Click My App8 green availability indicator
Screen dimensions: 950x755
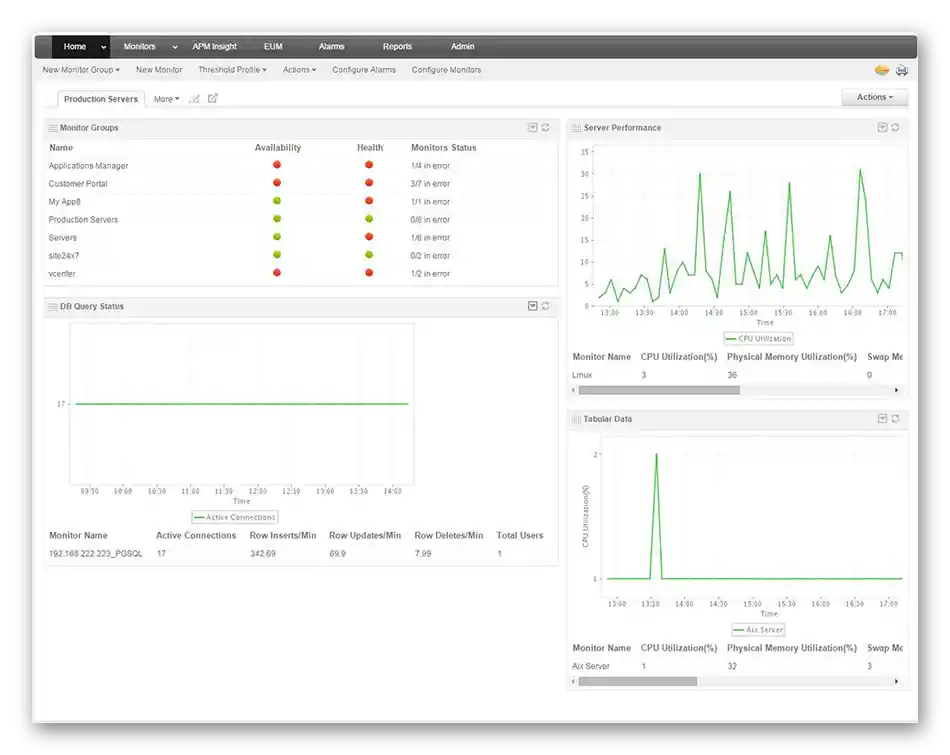click(x=277, y=201)
